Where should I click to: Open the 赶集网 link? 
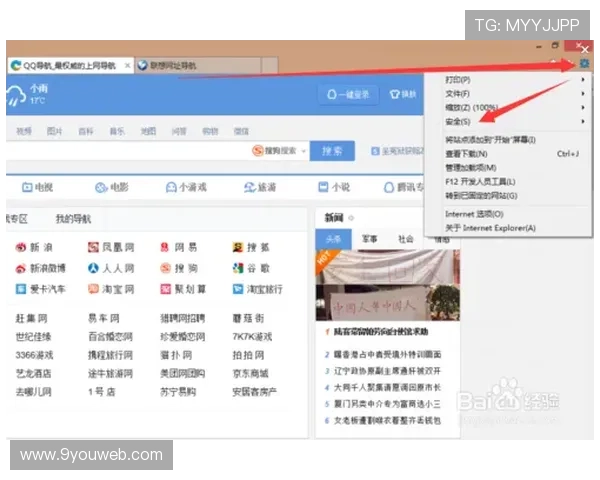pyautogui.click(x=32, y=318)
